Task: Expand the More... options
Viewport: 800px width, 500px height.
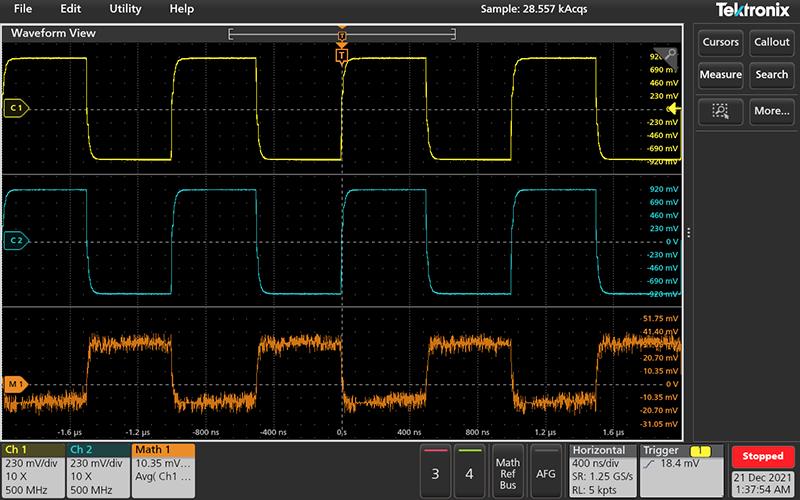Action: click(x=771, y=111)
